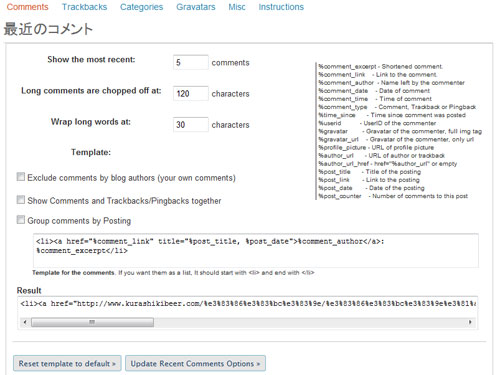Check Group comments by Posting
This screenshot has width=500, height=375.
pyautogui.click(x=21, y=220)
